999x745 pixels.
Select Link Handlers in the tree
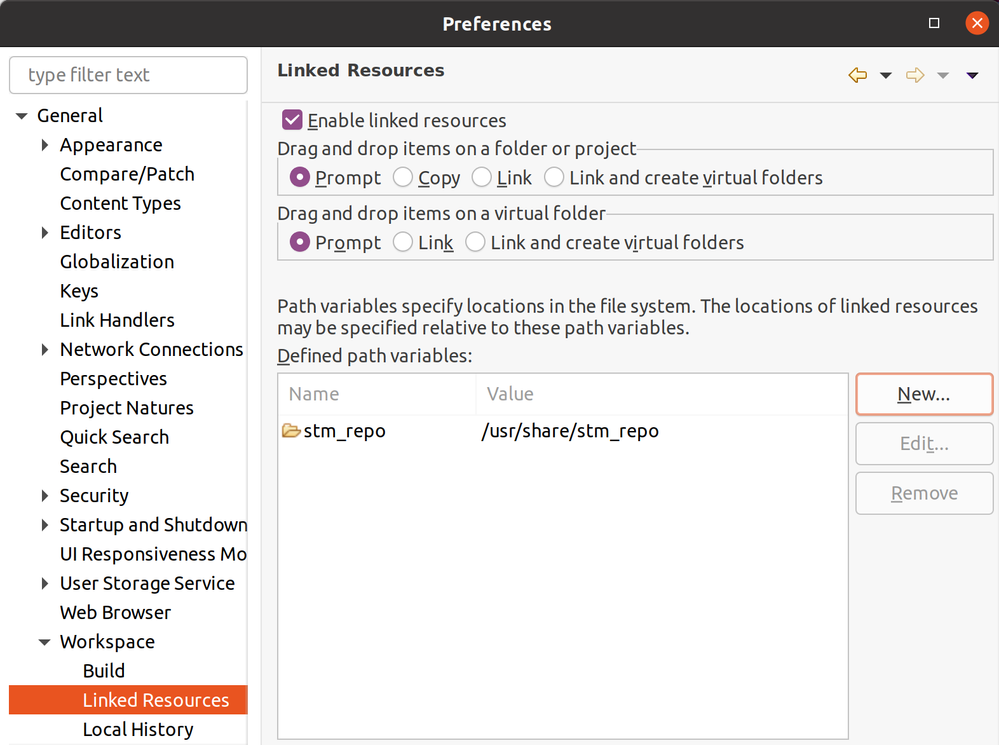click(117, 320)
